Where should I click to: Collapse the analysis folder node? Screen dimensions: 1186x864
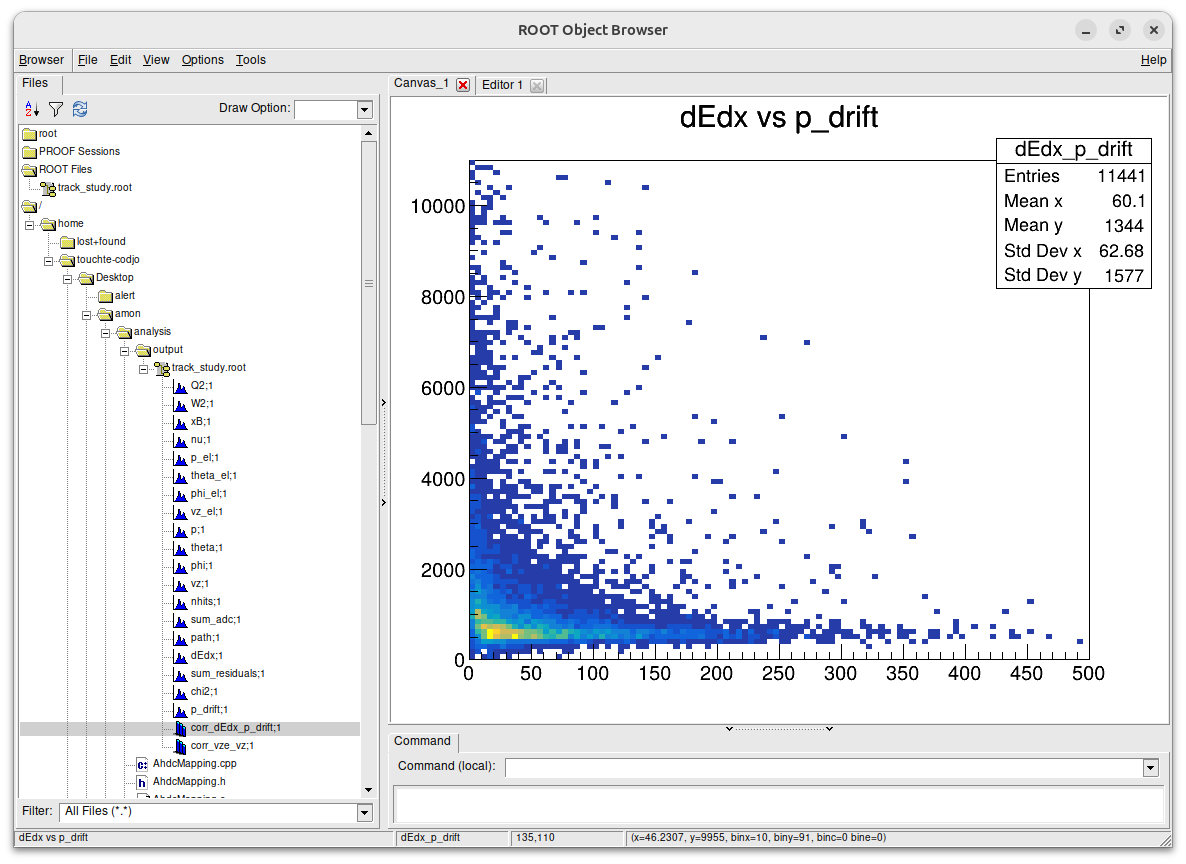[x=105, y=333]
